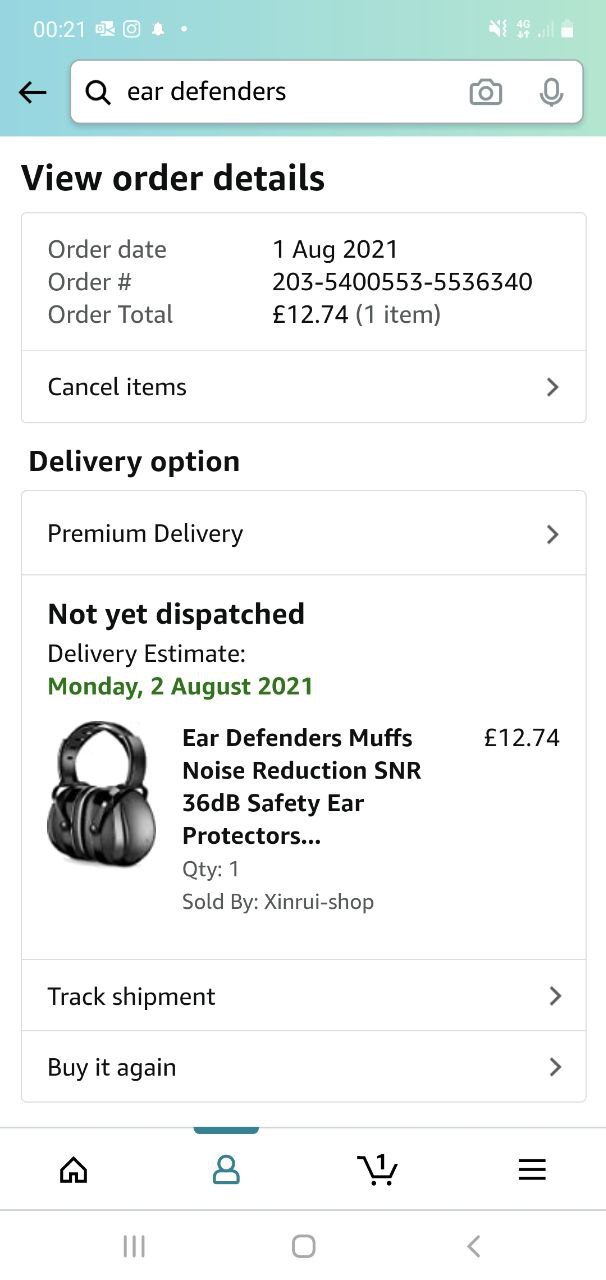Open Ear Defenders Muffs product title

tap(301, 786)
